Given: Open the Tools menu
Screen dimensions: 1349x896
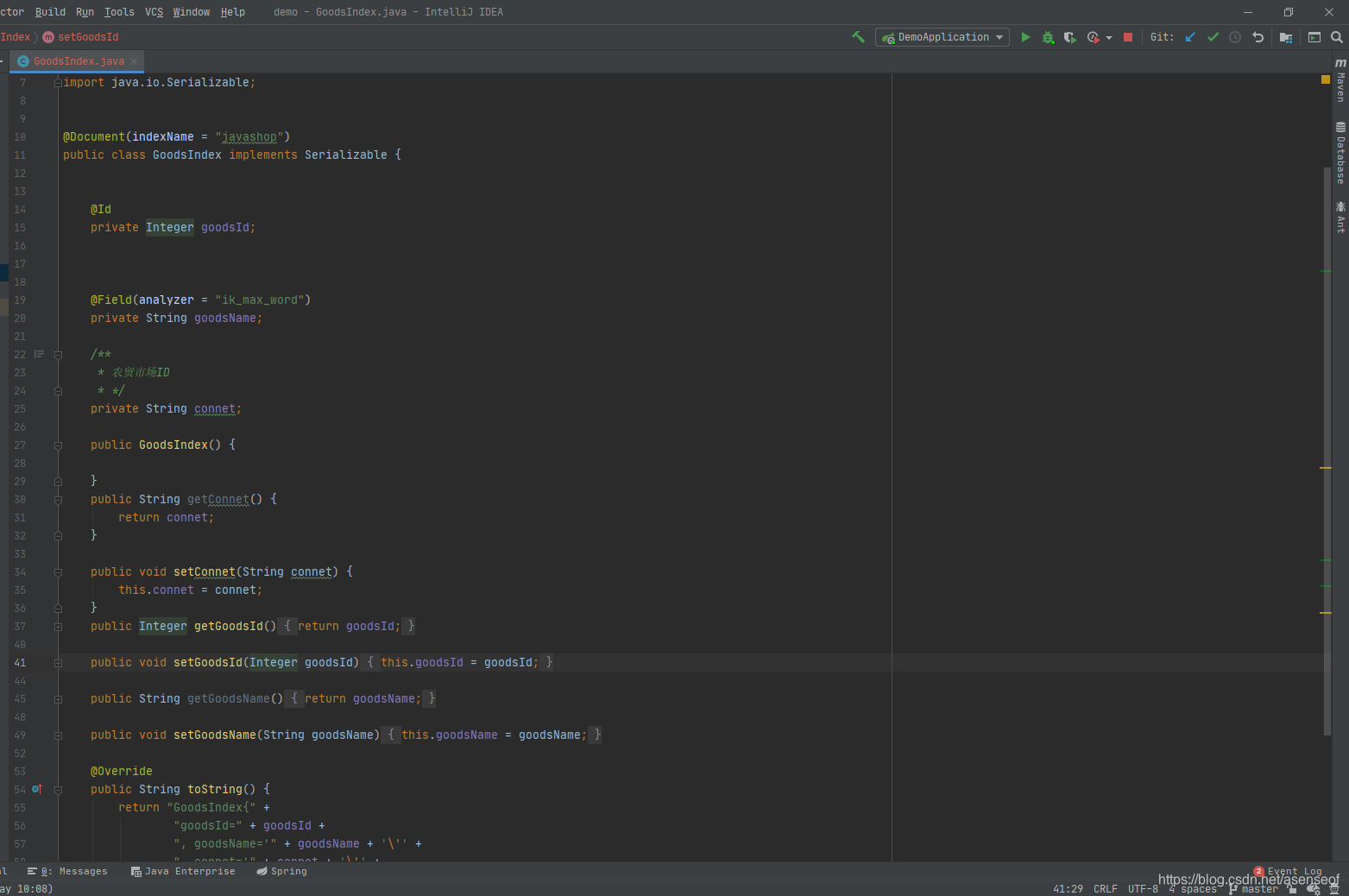Looking at the screenshot, I should [119, 12].
